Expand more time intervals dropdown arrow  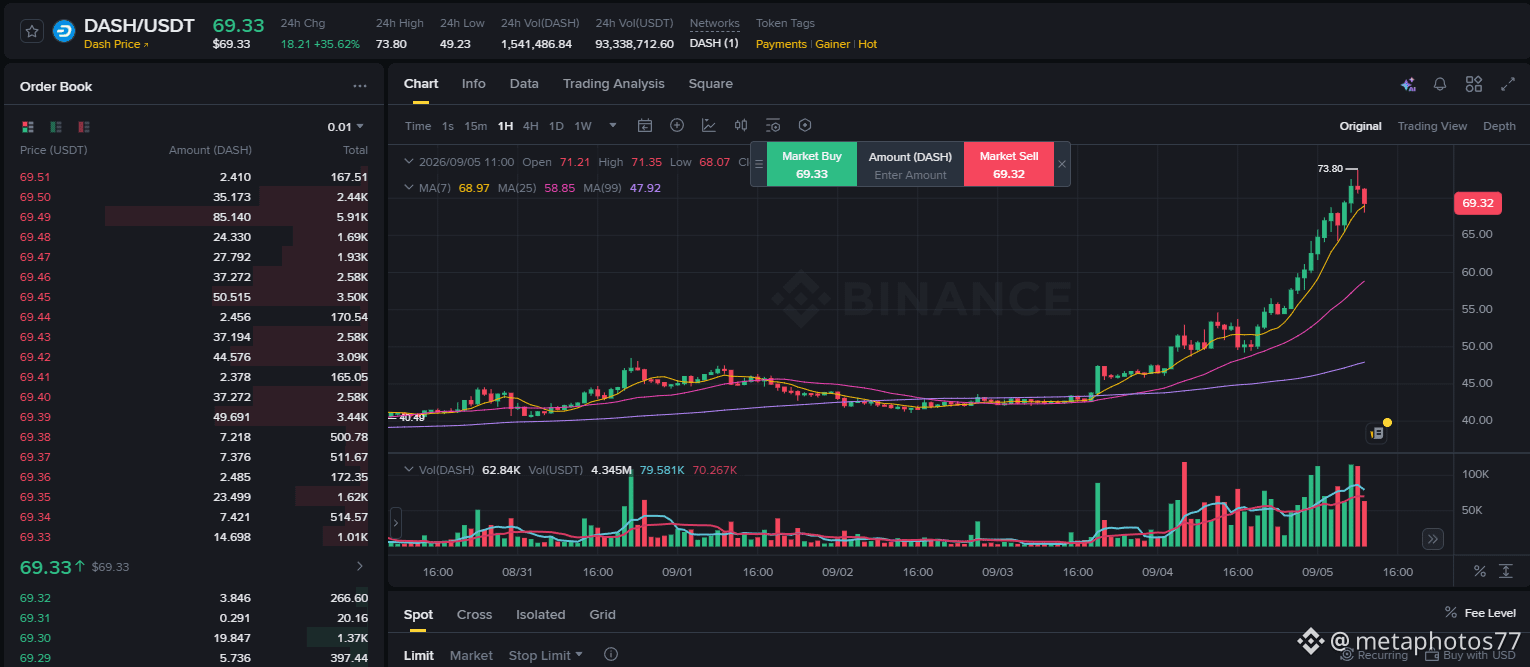pos(613,126)
